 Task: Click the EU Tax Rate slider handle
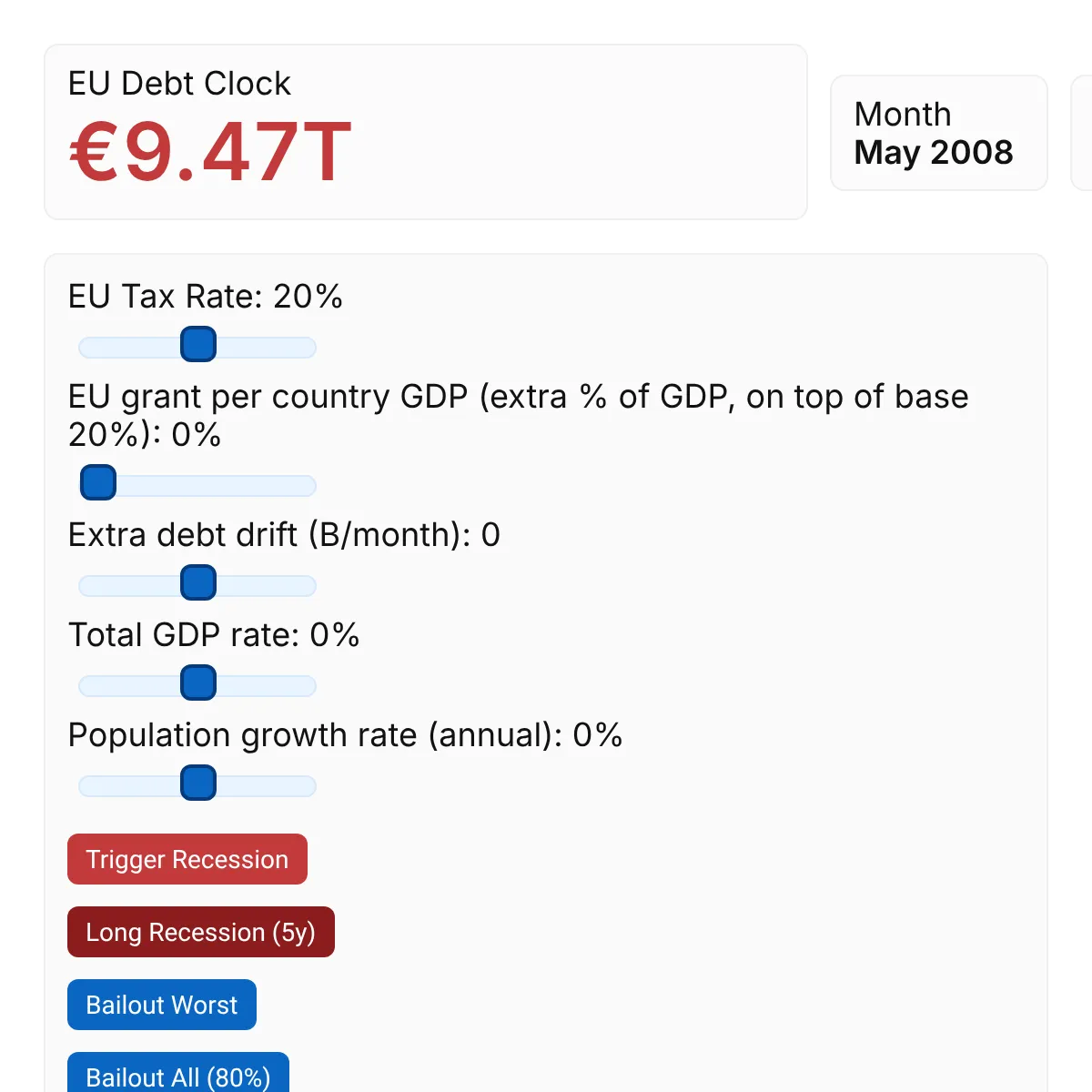[x=198, y=345]
